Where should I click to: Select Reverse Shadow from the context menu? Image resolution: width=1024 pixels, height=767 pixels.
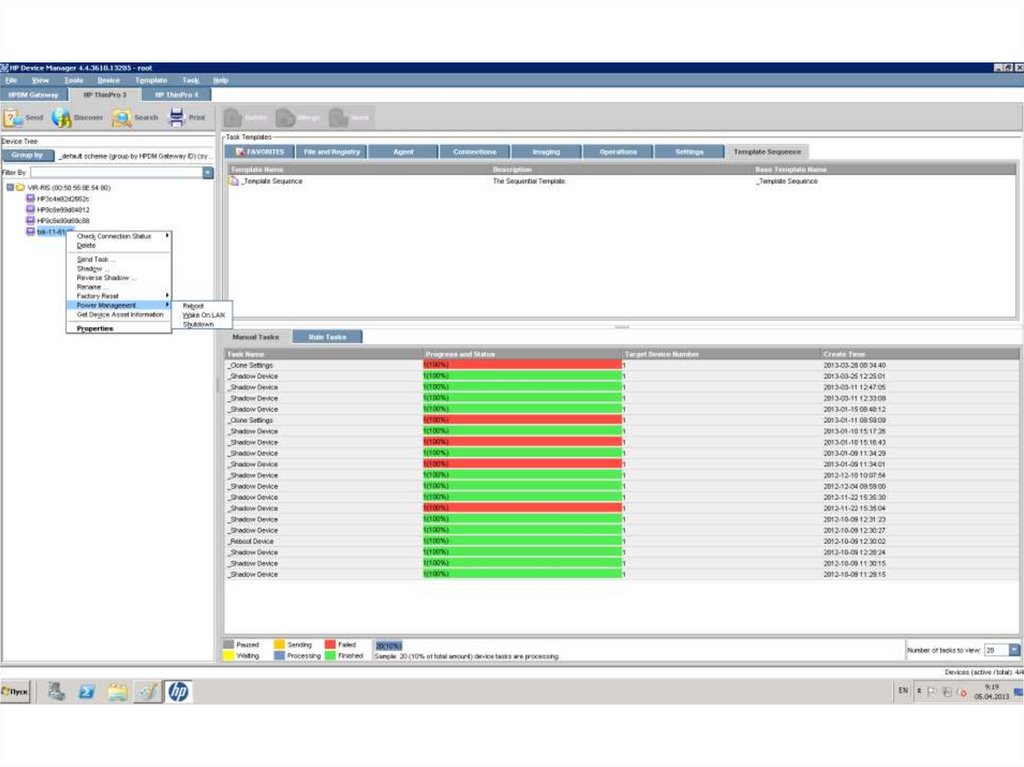pos(106,278)
